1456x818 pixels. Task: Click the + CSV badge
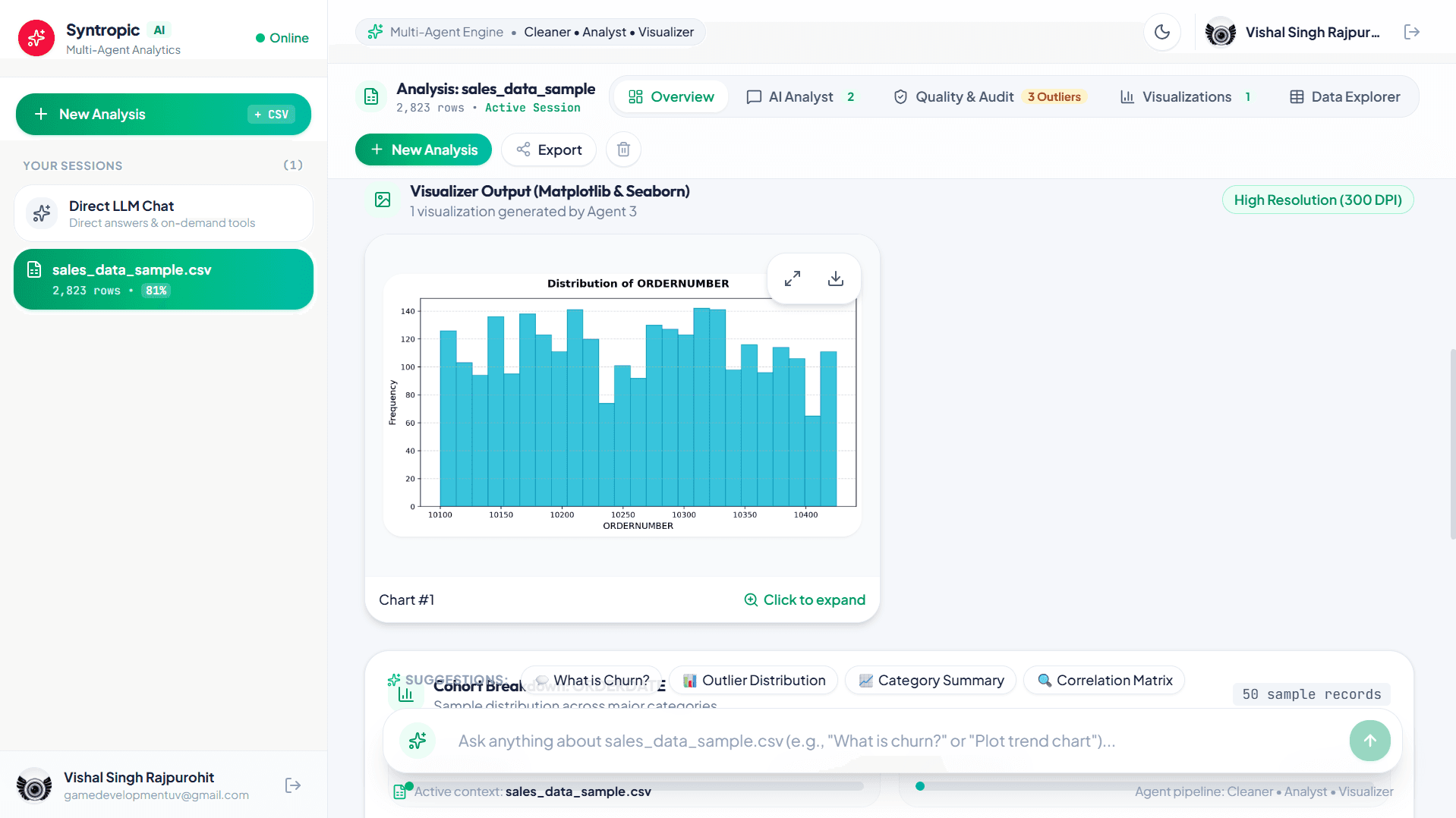click(x=271, y=114)
